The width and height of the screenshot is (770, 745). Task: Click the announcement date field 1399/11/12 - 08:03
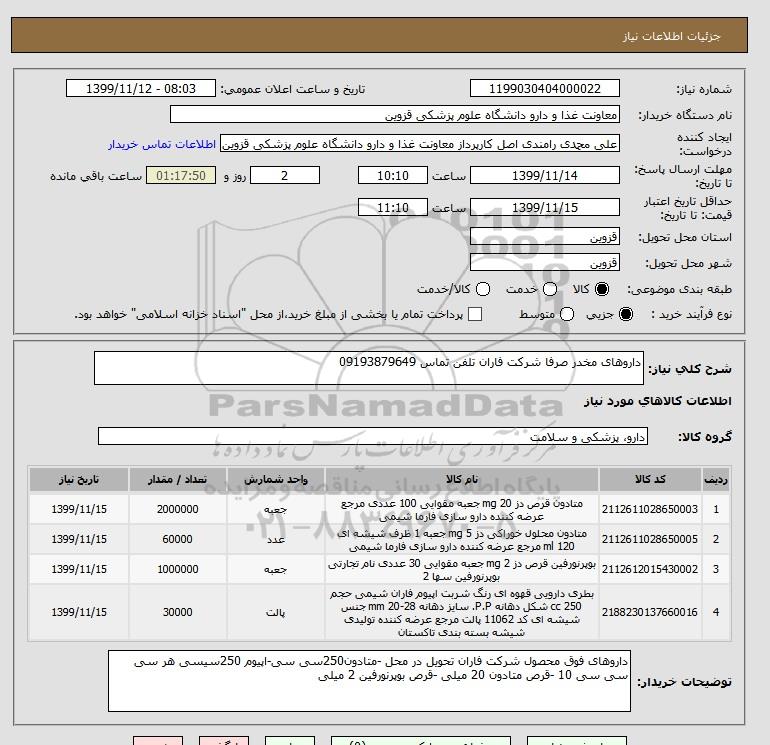[x=140, y=88]
